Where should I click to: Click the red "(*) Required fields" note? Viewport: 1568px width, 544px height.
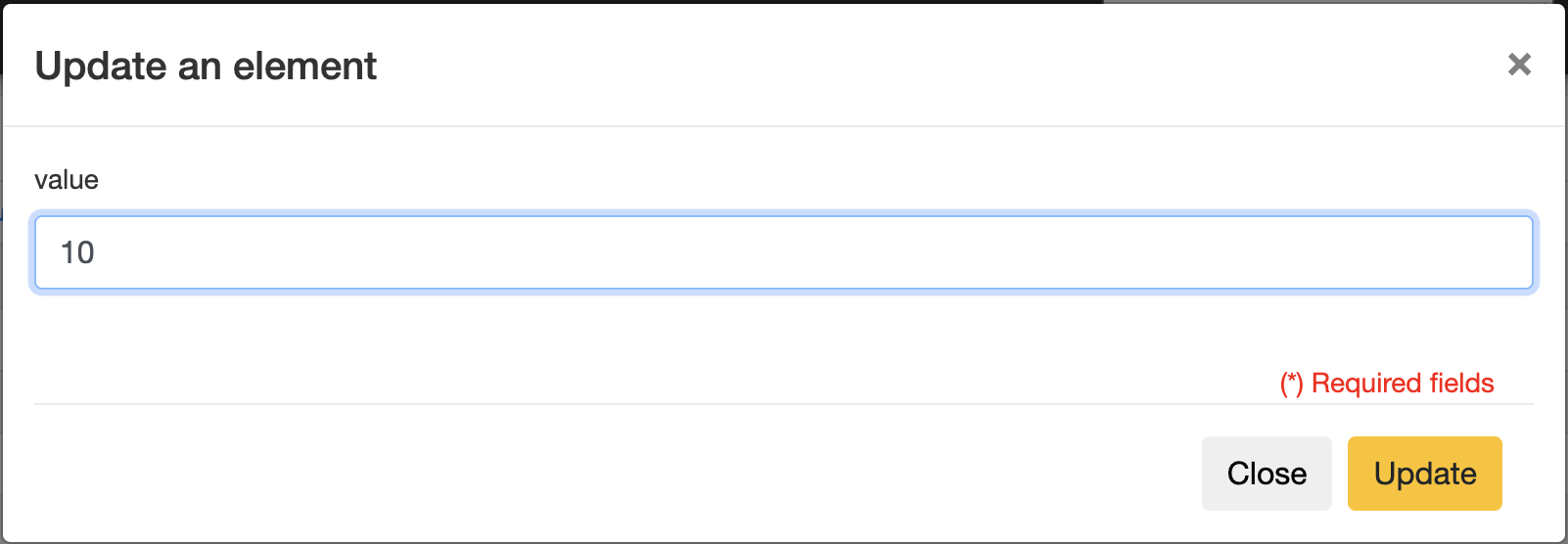pos(1387,384)
